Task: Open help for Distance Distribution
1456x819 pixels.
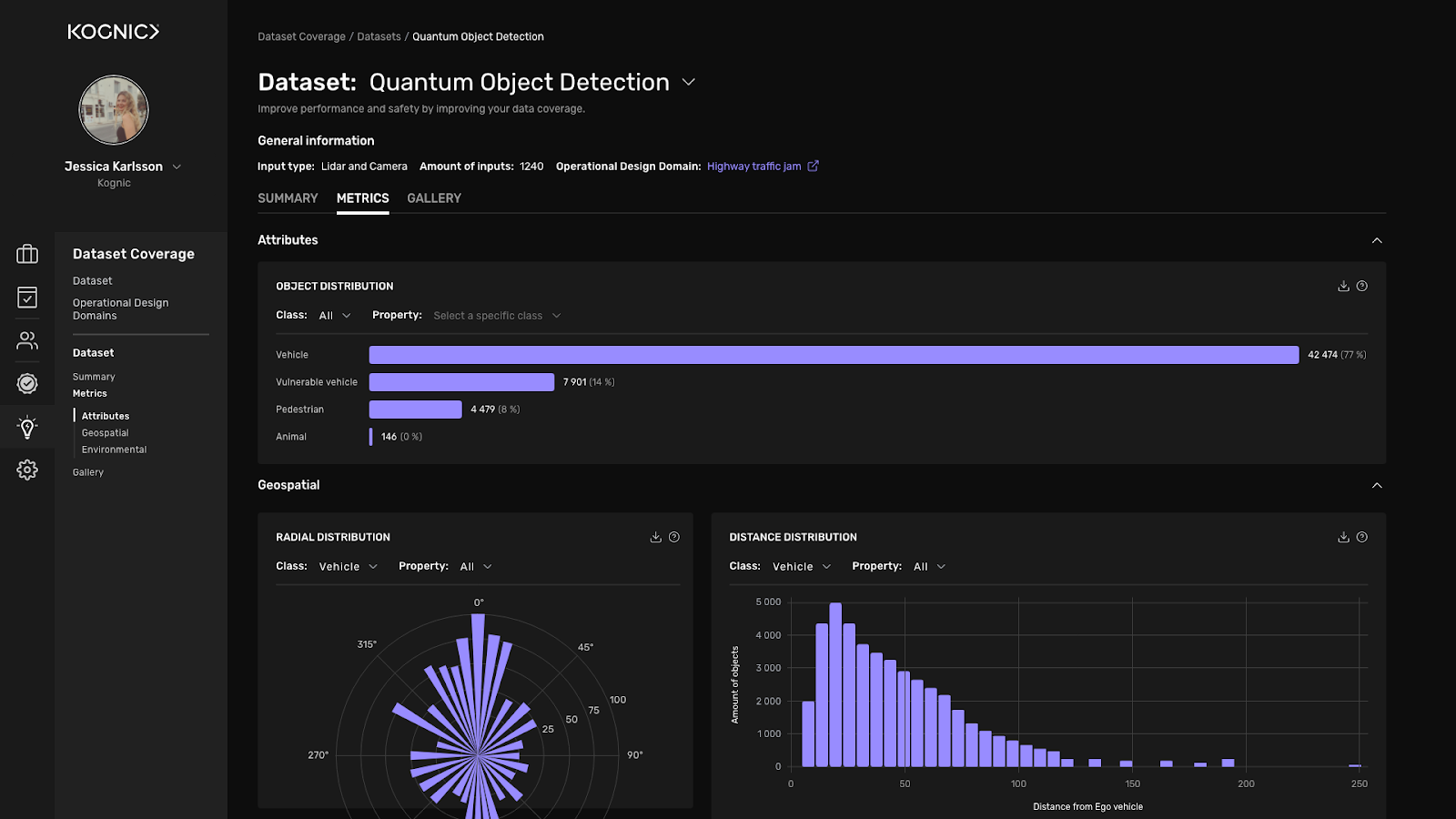Action: tap(1362, 537)
